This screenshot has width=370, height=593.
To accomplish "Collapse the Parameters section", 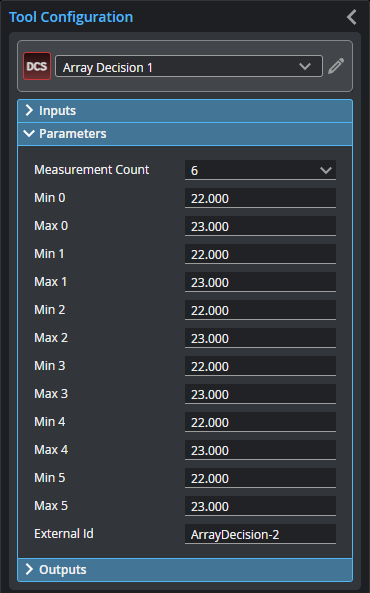I will pyautogui.click(x=185, y=134).
